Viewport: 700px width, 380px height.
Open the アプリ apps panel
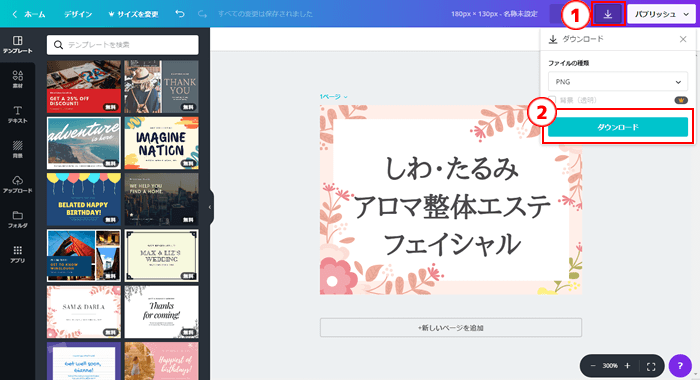coord(17,254)
